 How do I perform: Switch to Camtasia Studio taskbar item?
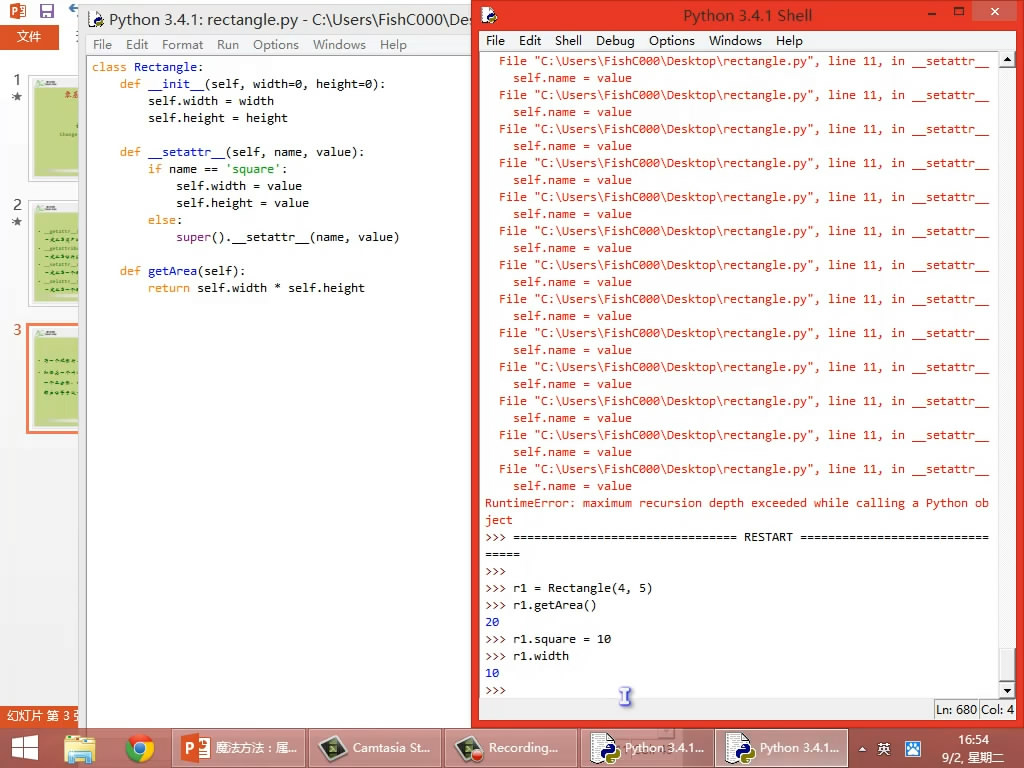(x=374, y=748)
